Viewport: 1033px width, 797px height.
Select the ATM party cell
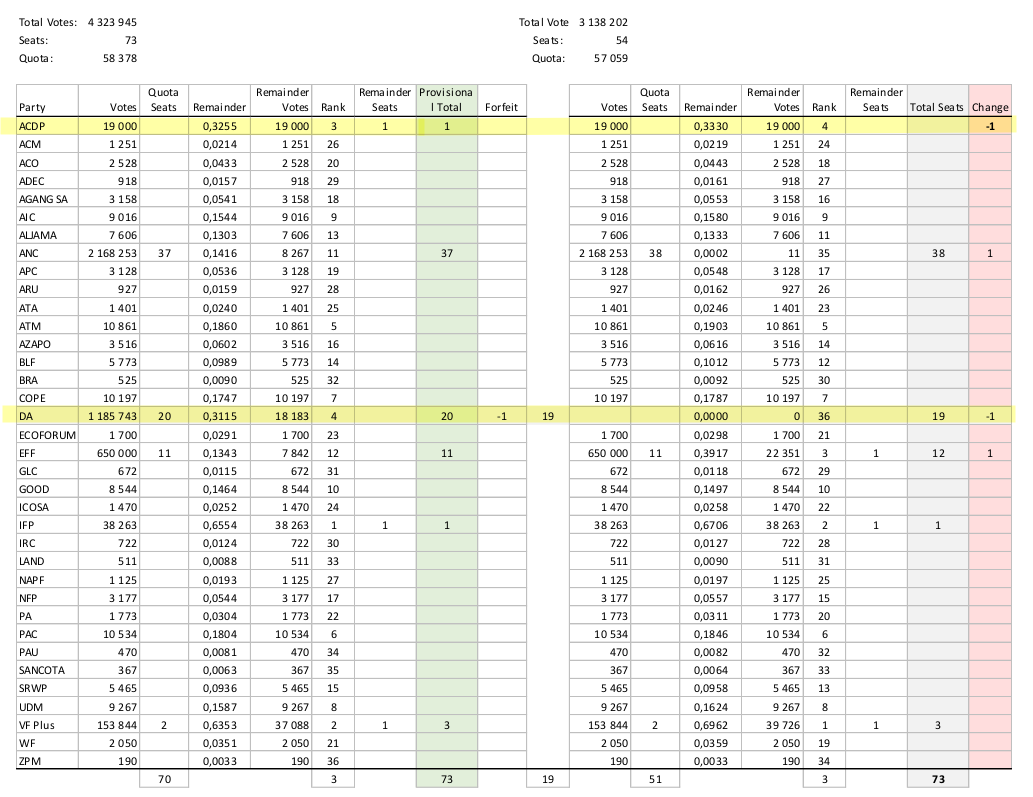point(47,326)
